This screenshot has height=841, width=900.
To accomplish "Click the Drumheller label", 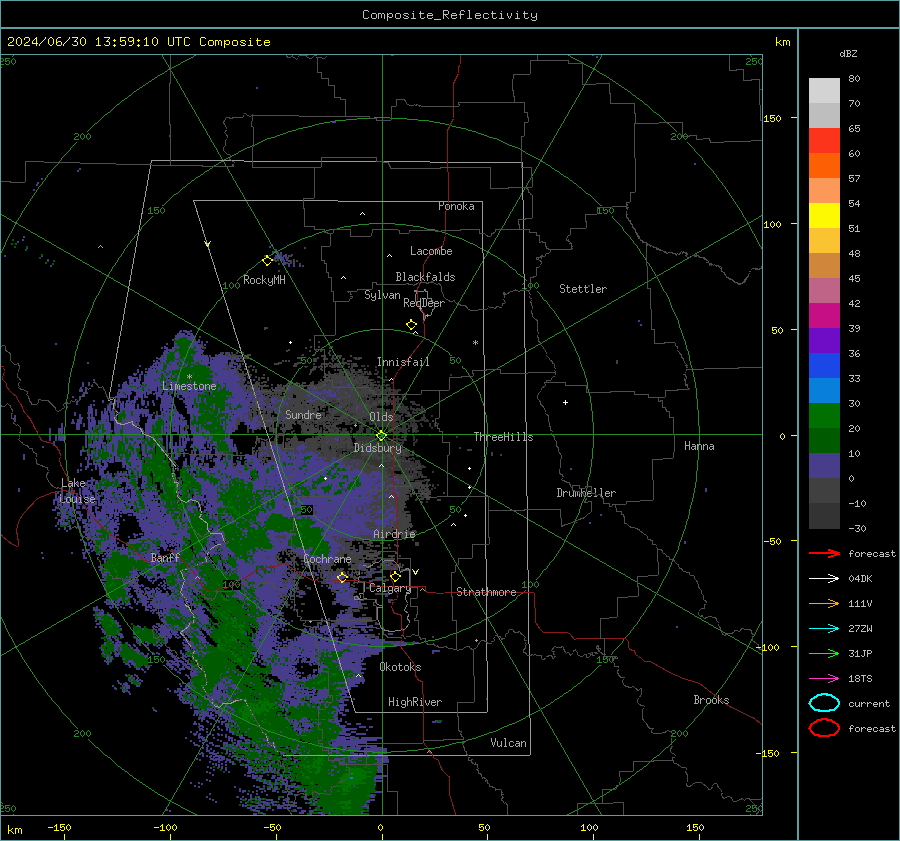I will 586,493.
